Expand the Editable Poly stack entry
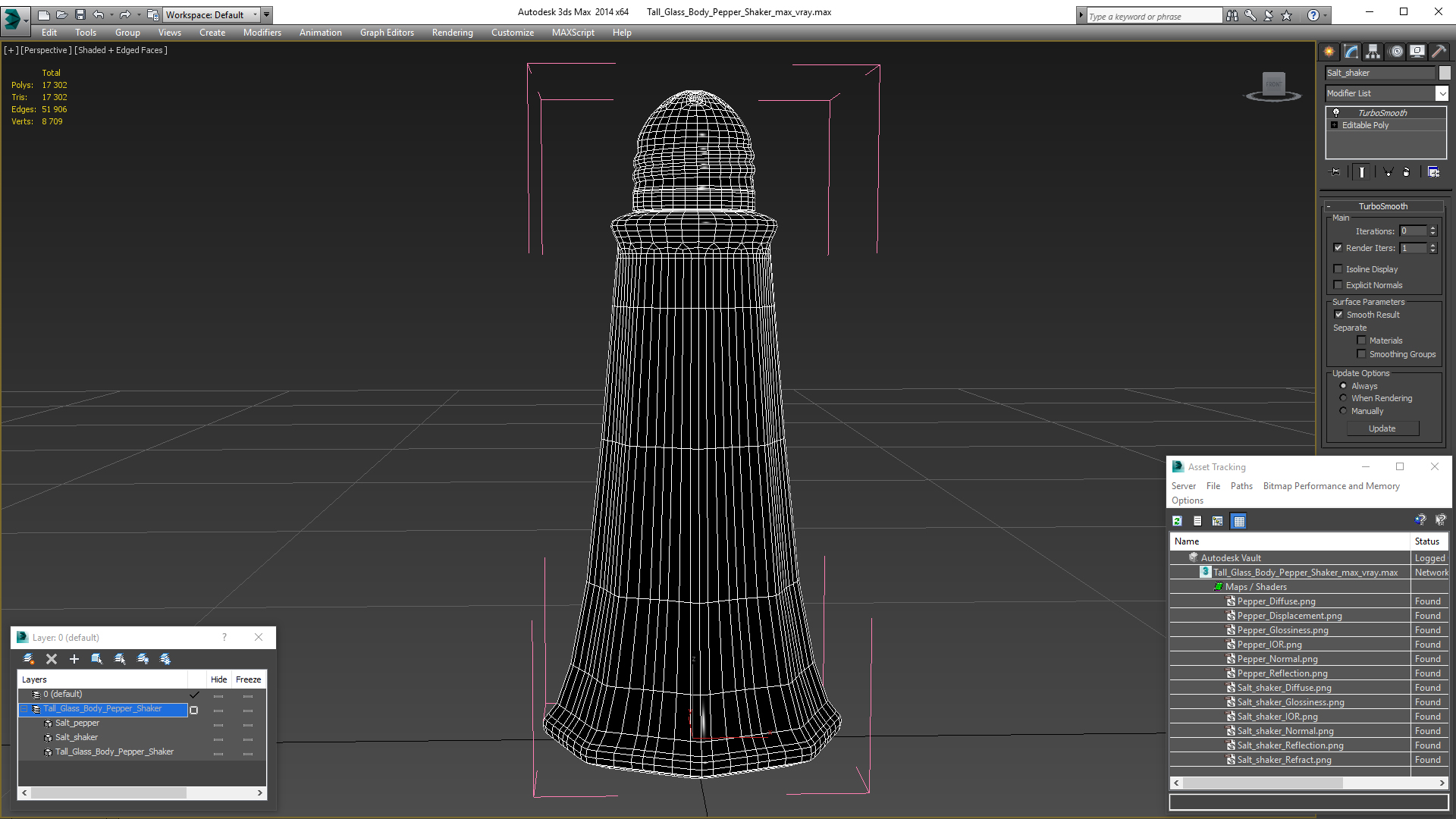 pos(1335,125)
